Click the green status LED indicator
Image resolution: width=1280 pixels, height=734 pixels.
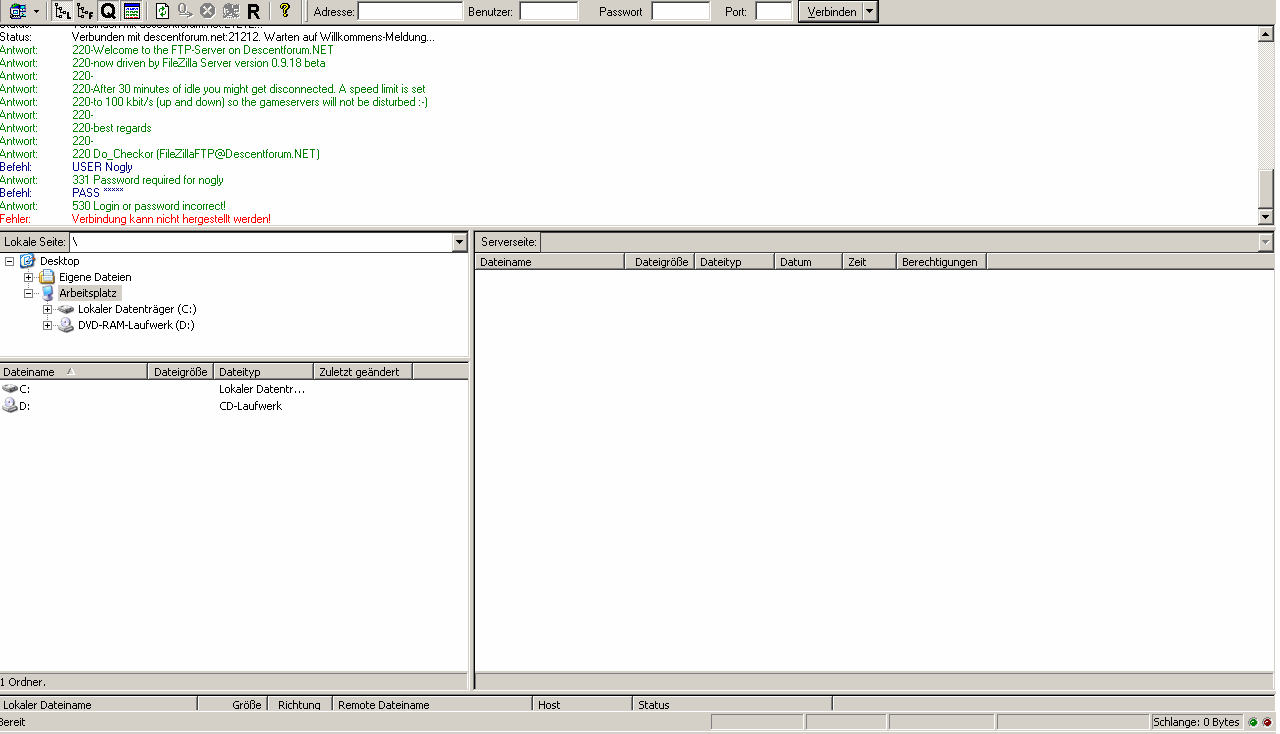point(1253,722)
